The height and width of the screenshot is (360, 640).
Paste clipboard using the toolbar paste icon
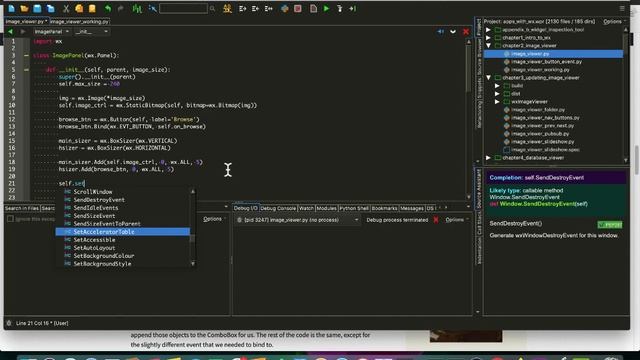[x=92, y=8]
